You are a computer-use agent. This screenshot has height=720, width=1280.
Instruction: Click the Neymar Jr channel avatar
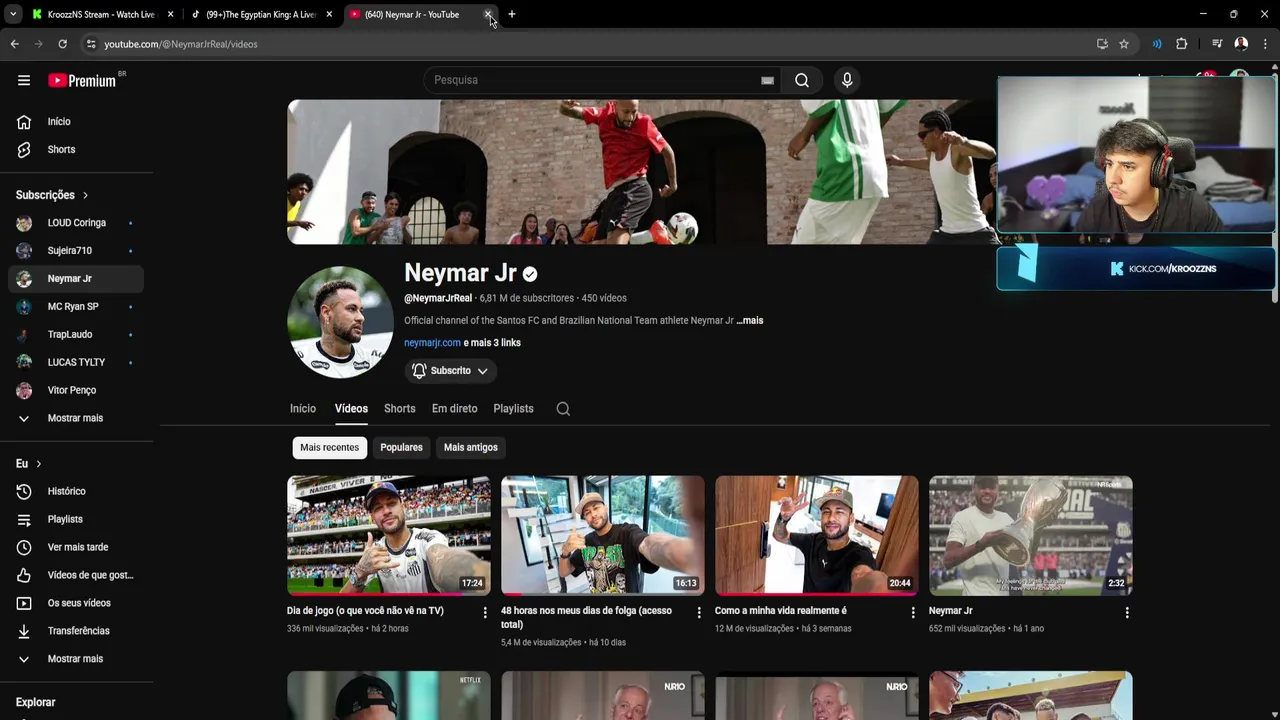(340, 322)
